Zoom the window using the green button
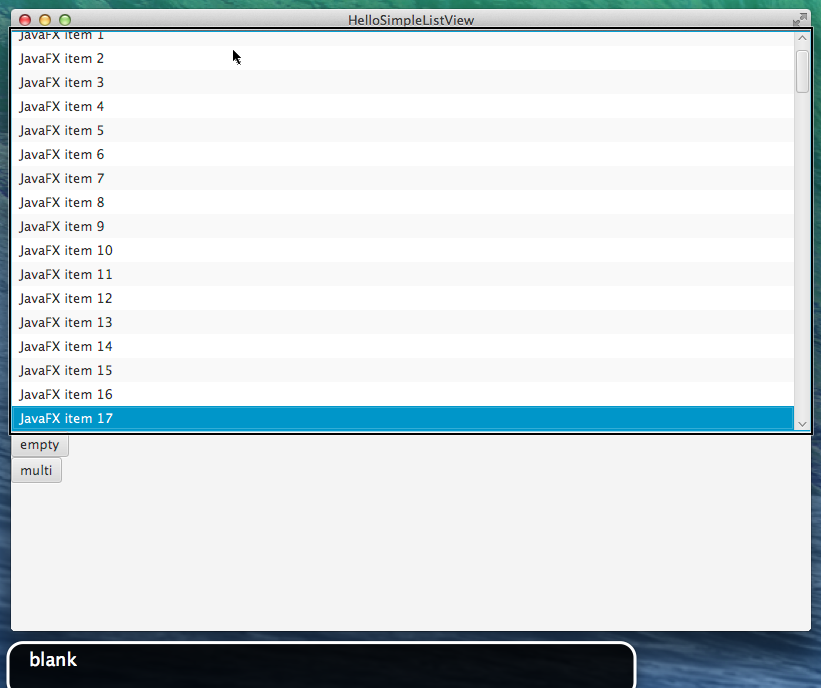This screenshot has height=688, width=821. point(65,20)
